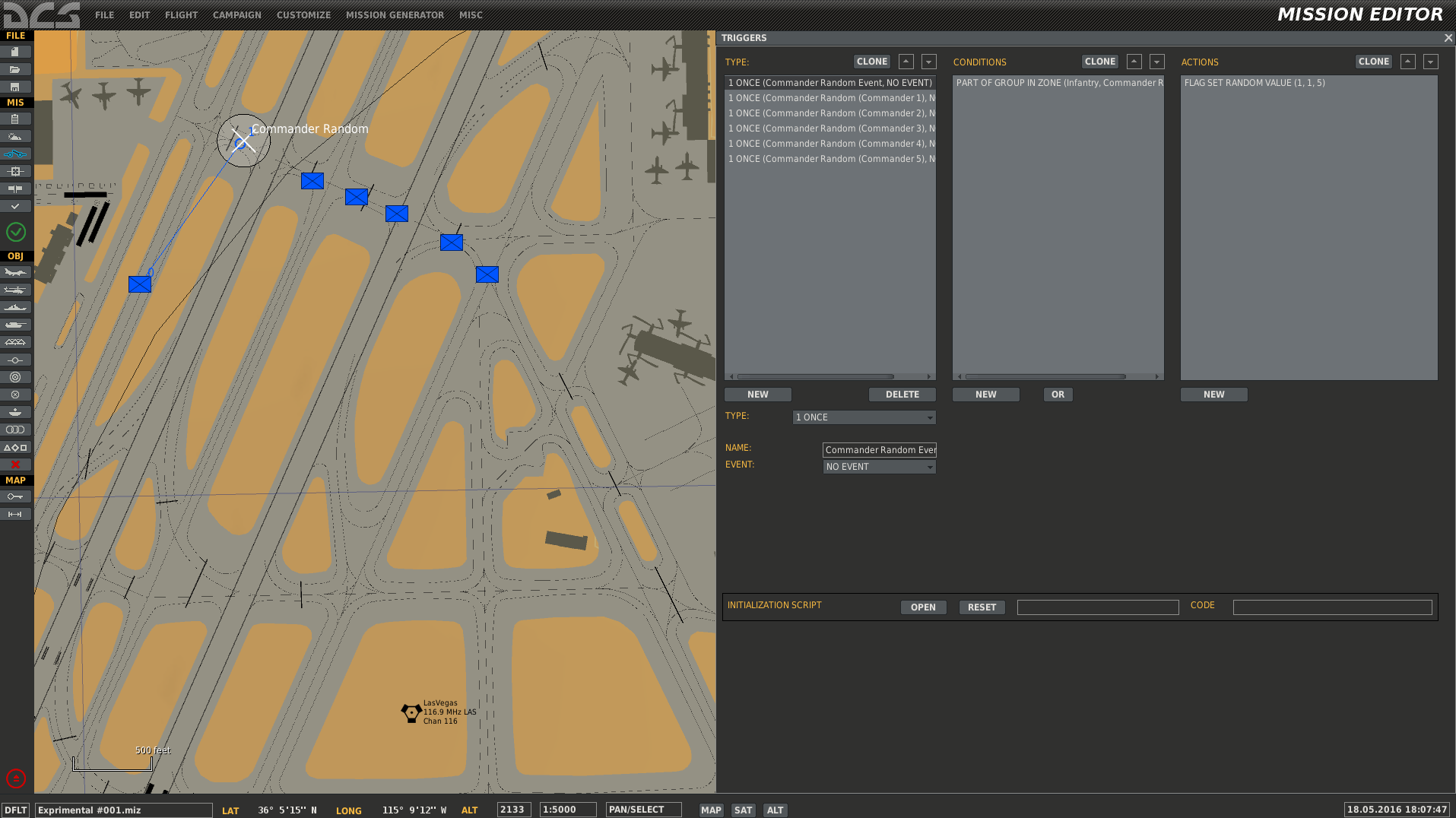Open the MISSION GENERATOR menu
Image resolution: width=1456 pixels, height=818 pixels.
pyautogui.click(x=395, y=15)
